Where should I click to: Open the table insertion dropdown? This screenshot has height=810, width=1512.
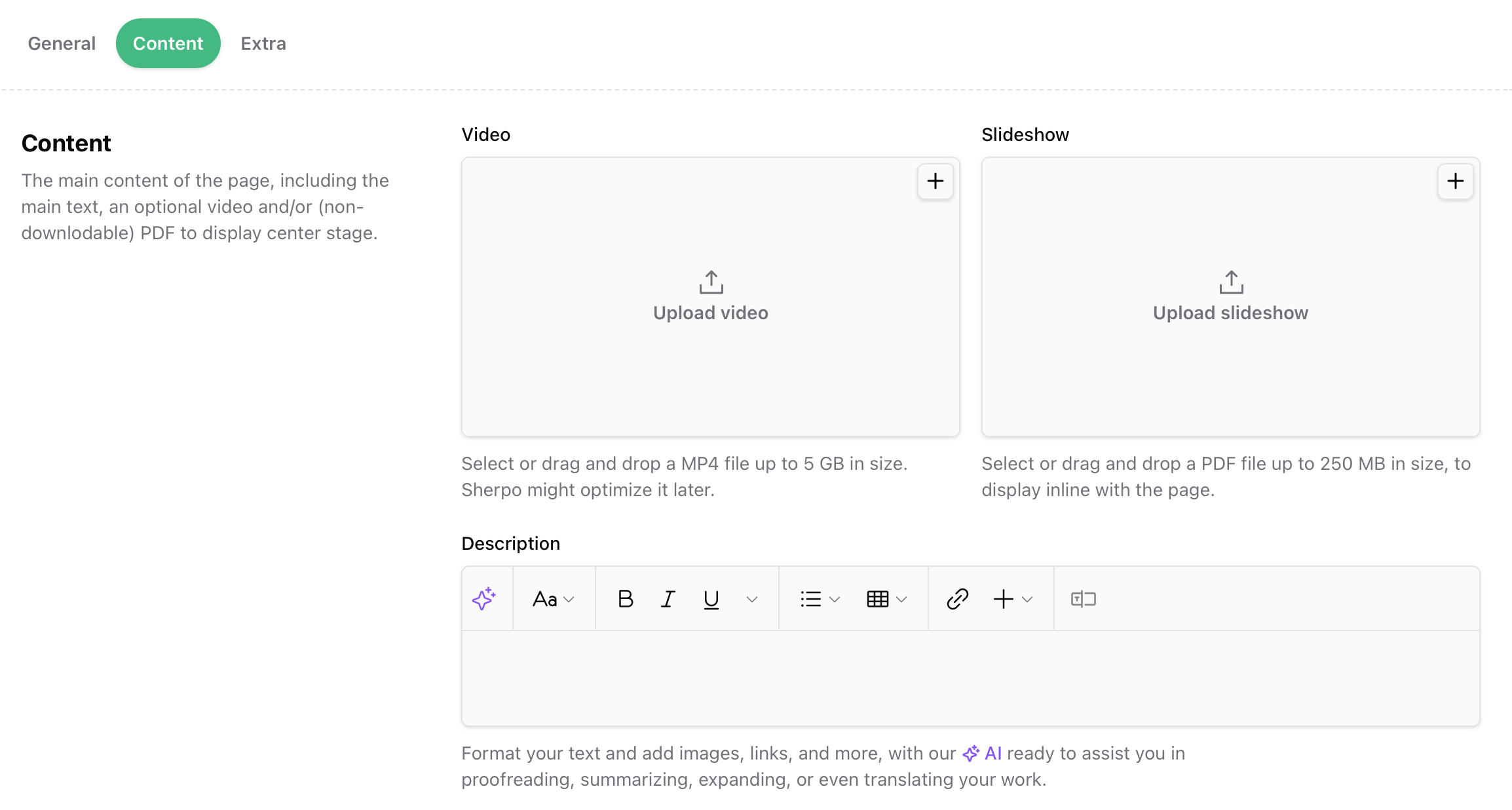pos(886,598)
